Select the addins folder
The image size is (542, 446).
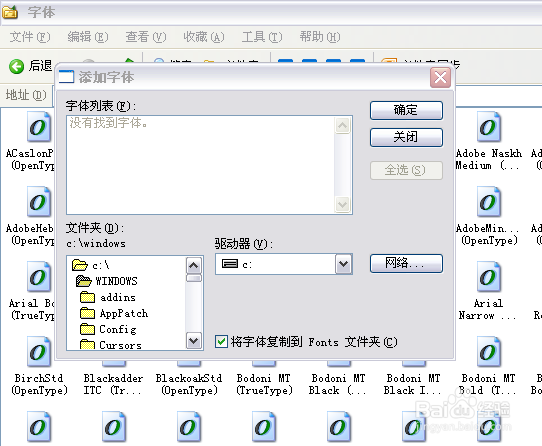108,297
